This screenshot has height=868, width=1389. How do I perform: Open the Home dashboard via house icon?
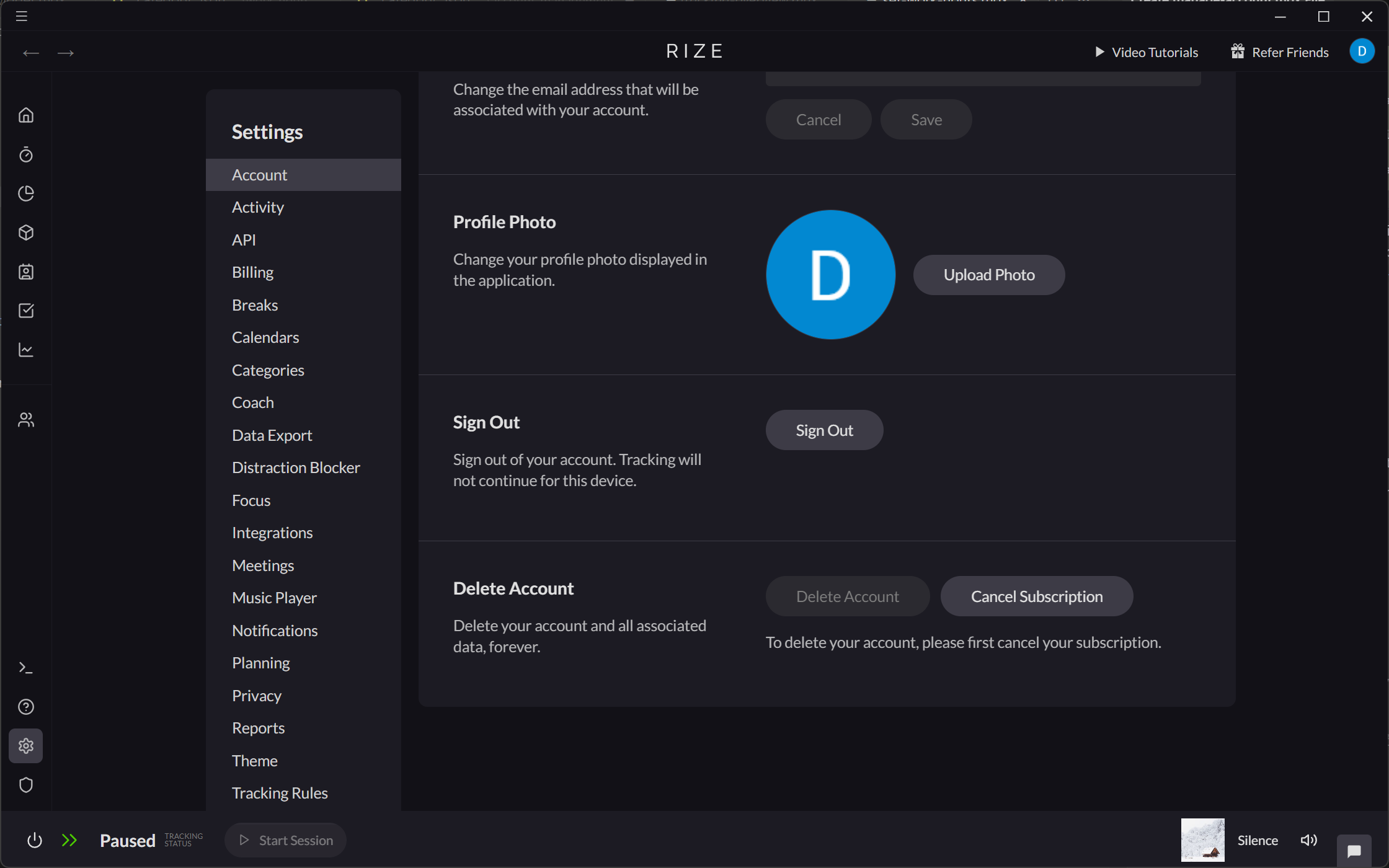26,115
